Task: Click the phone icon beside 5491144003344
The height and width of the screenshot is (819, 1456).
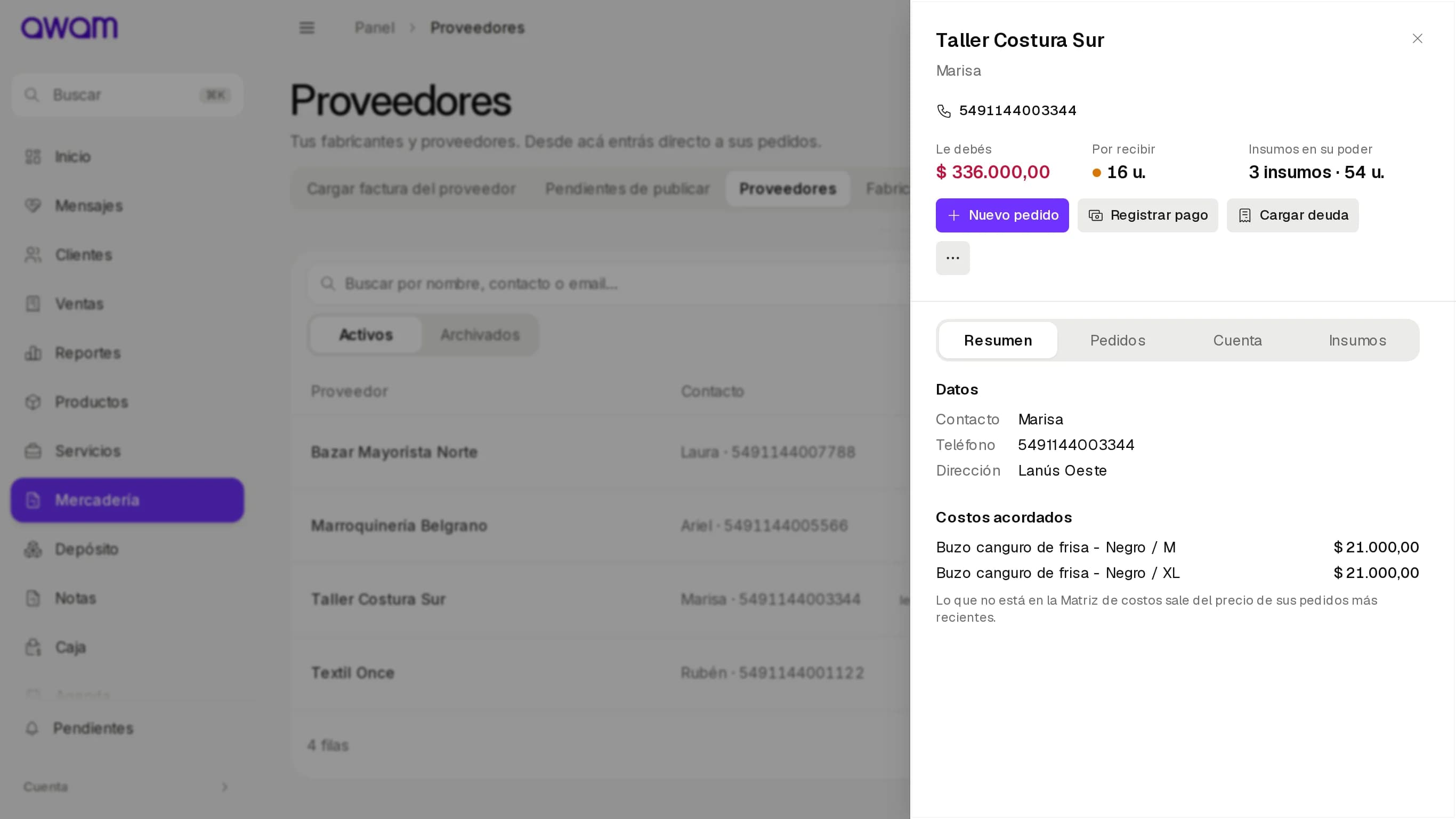Action: (943, 111)
